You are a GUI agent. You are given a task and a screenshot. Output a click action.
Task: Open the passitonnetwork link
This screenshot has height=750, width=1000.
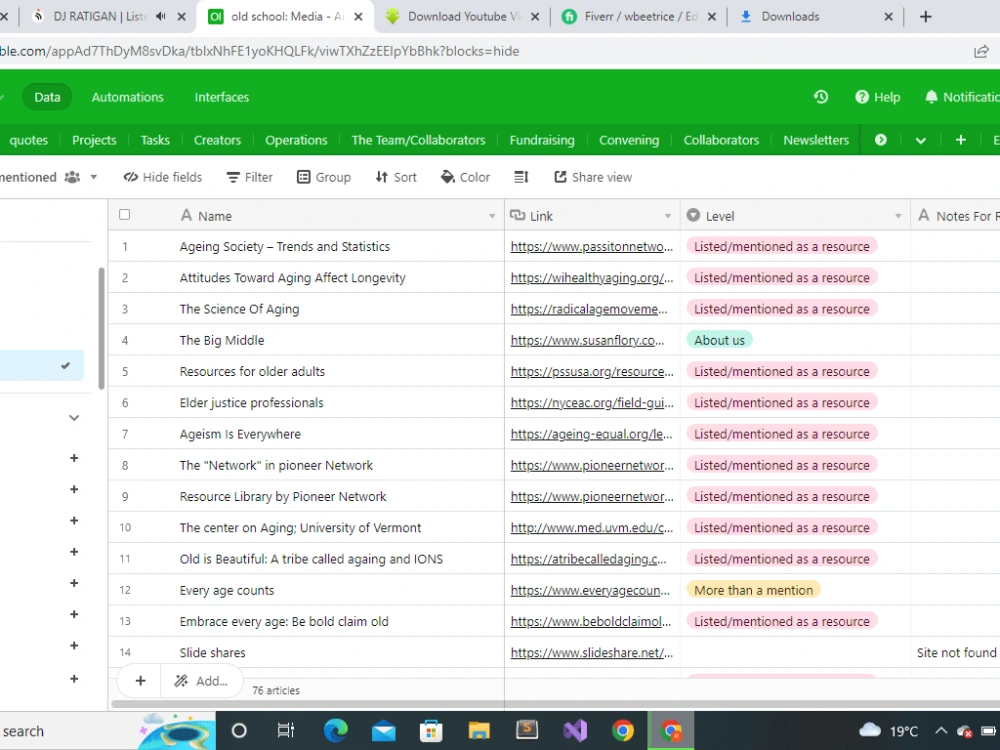coord(592,247)
